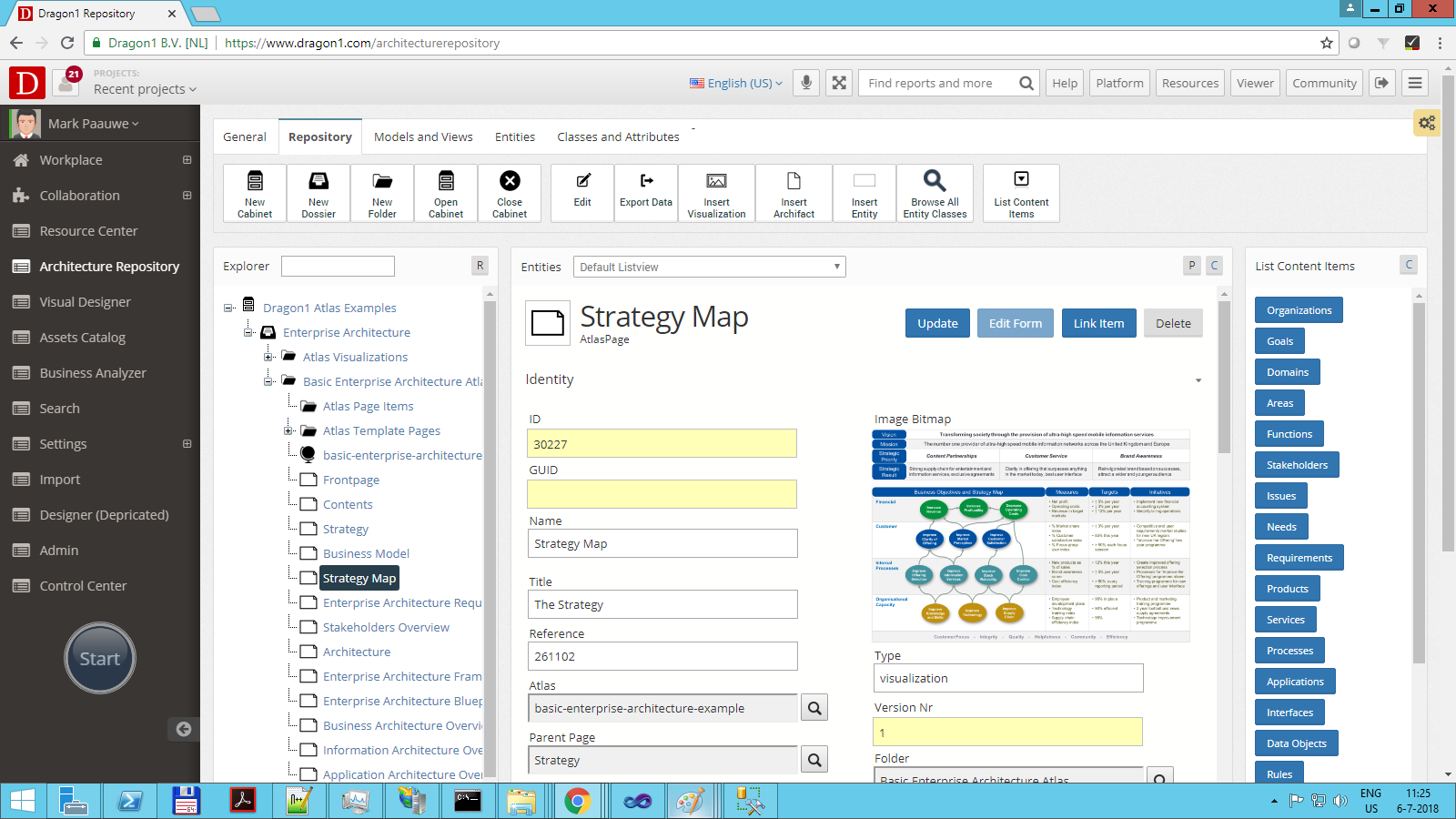Select Stakeholders Overview tree page
Image resolution: width=1456 pixels, height=819 pixels.
point(386,627)
